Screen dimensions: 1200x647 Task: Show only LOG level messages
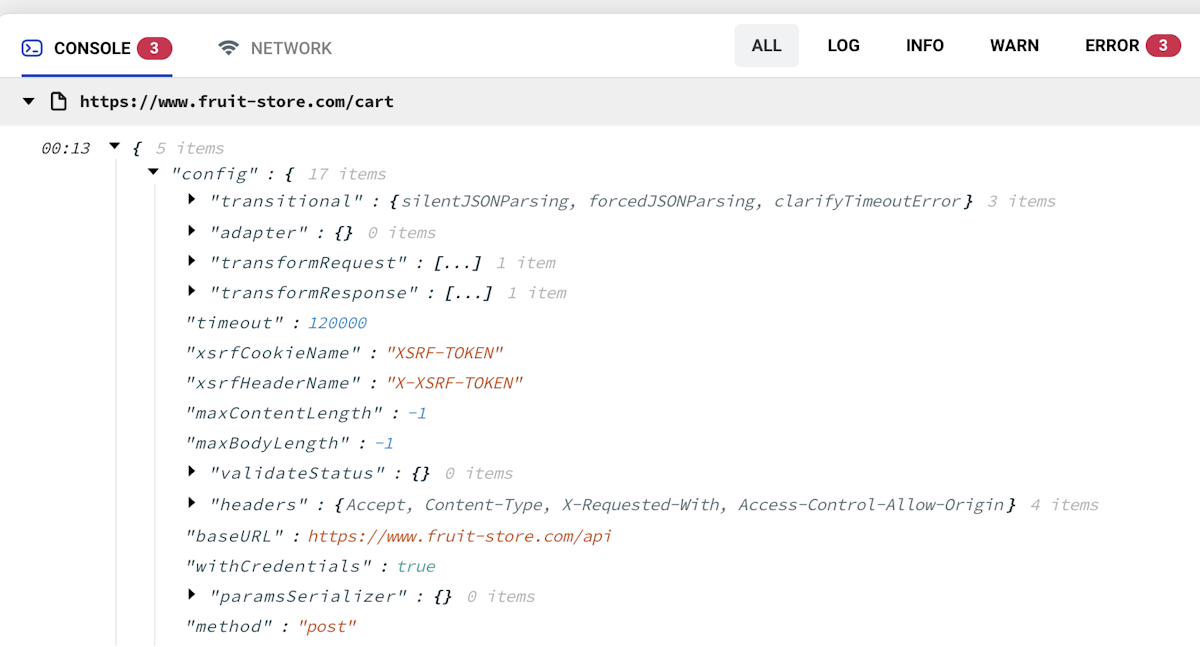843,46
